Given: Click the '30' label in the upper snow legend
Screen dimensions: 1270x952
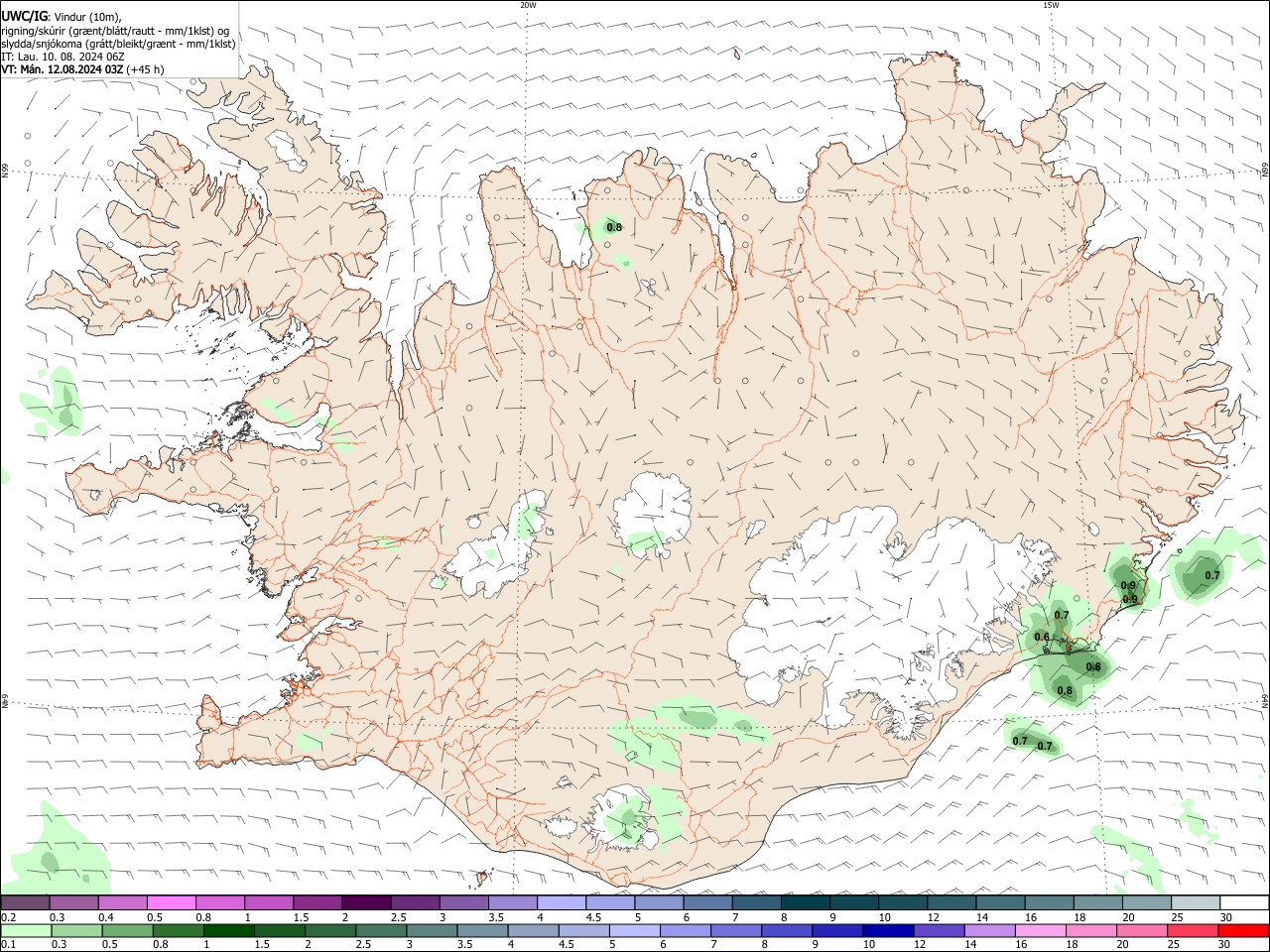Looking at the screenshot, I should (x=1225, y=917).
